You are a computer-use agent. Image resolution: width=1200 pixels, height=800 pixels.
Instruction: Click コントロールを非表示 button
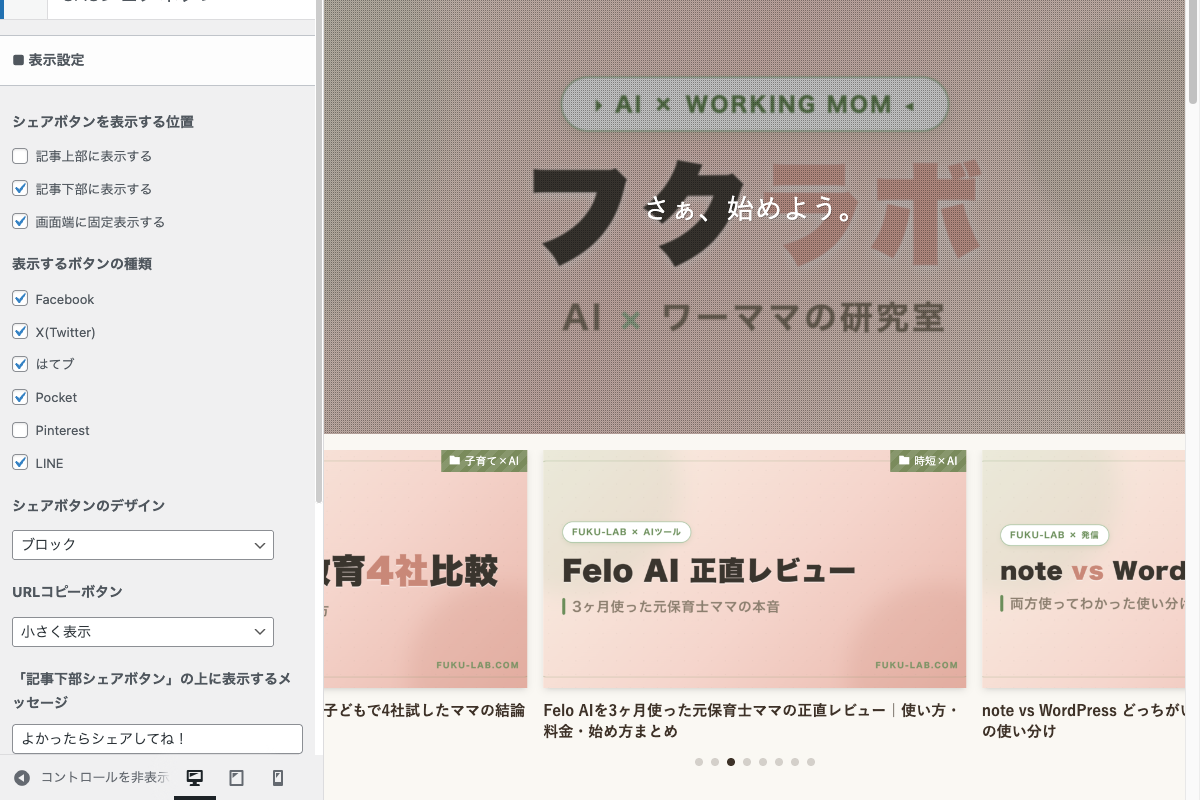(91, 778)
